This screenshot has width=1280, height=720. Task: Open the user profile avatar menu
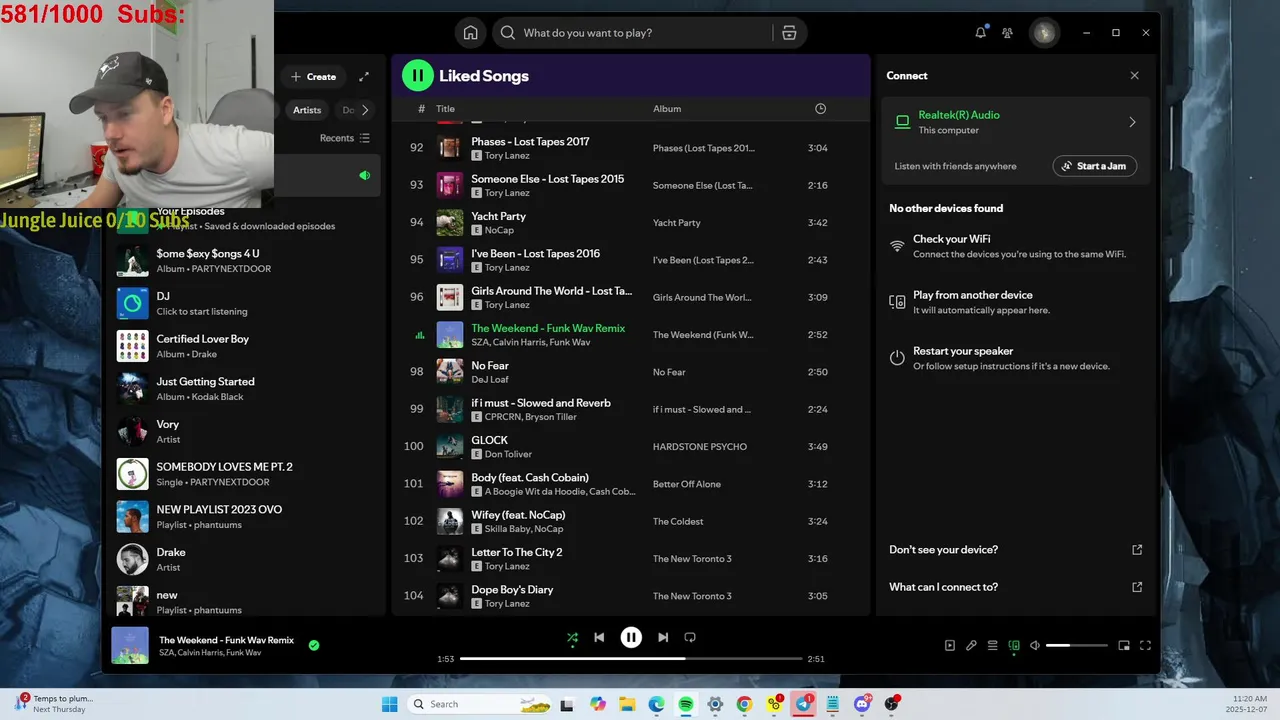[x=1044, y=33]
